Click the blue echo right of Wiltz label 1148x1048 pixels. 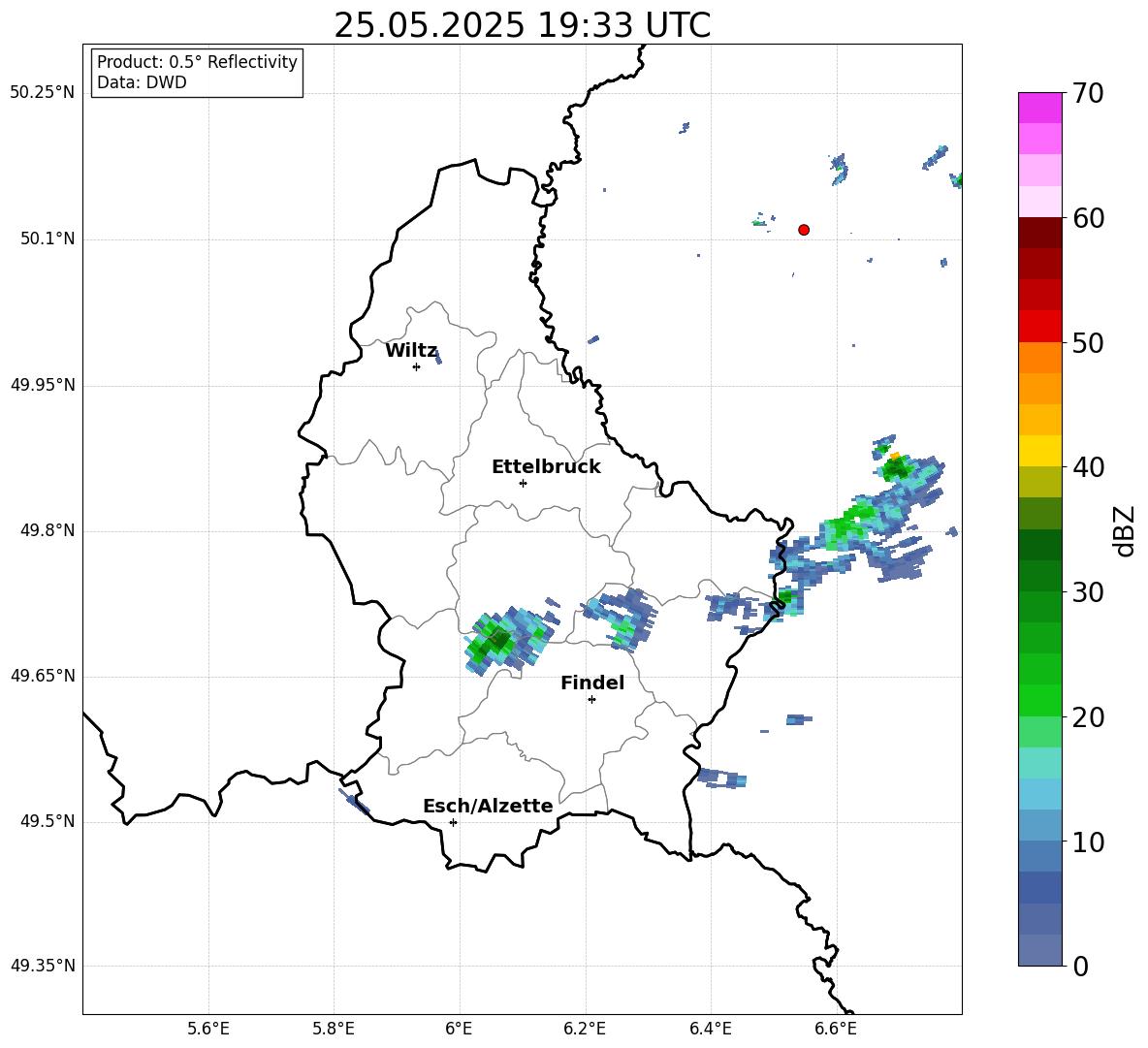coord(438,357)
